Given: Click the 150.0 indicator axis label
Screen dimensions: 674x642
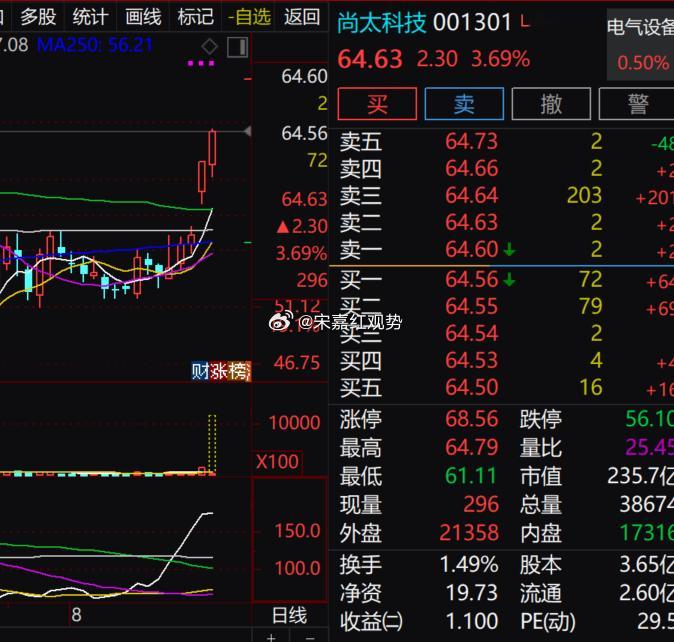Looking at the screenshot, I should pos(297,531).
